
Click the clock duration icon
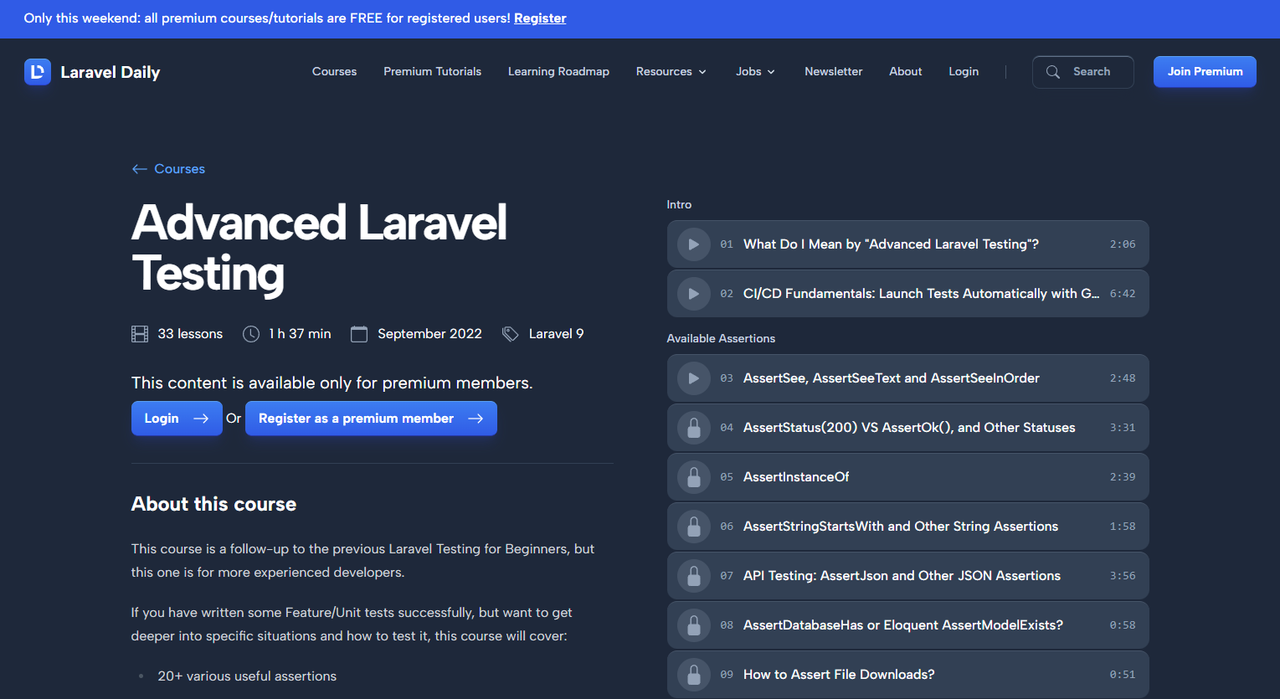coord(251,334)
